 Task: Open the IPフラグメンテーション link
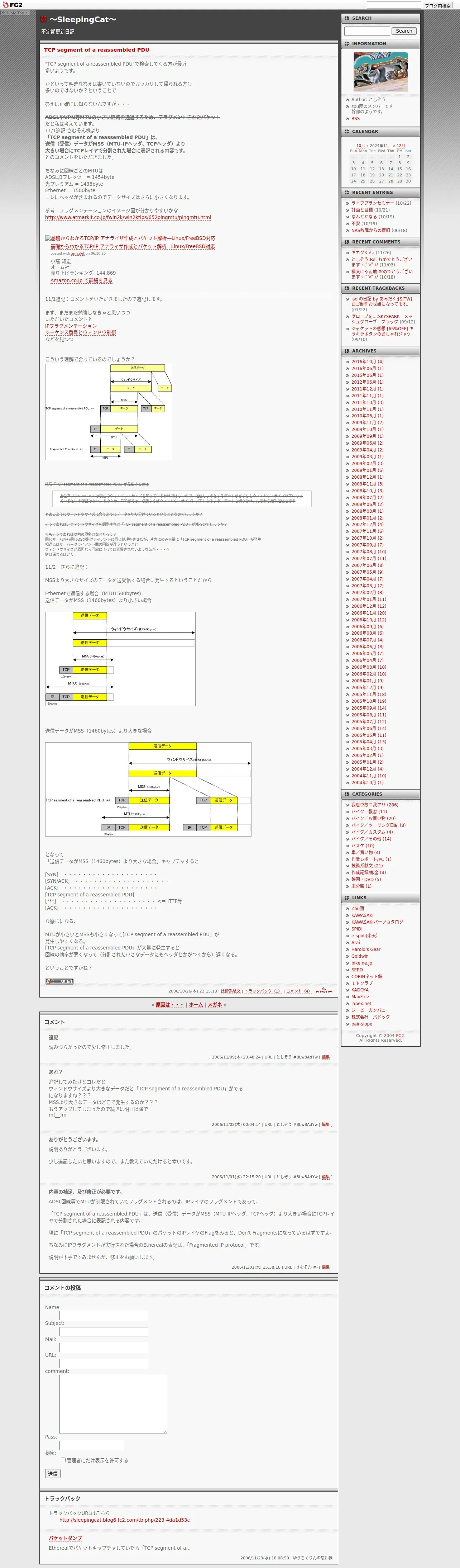[x=71, y=326]
